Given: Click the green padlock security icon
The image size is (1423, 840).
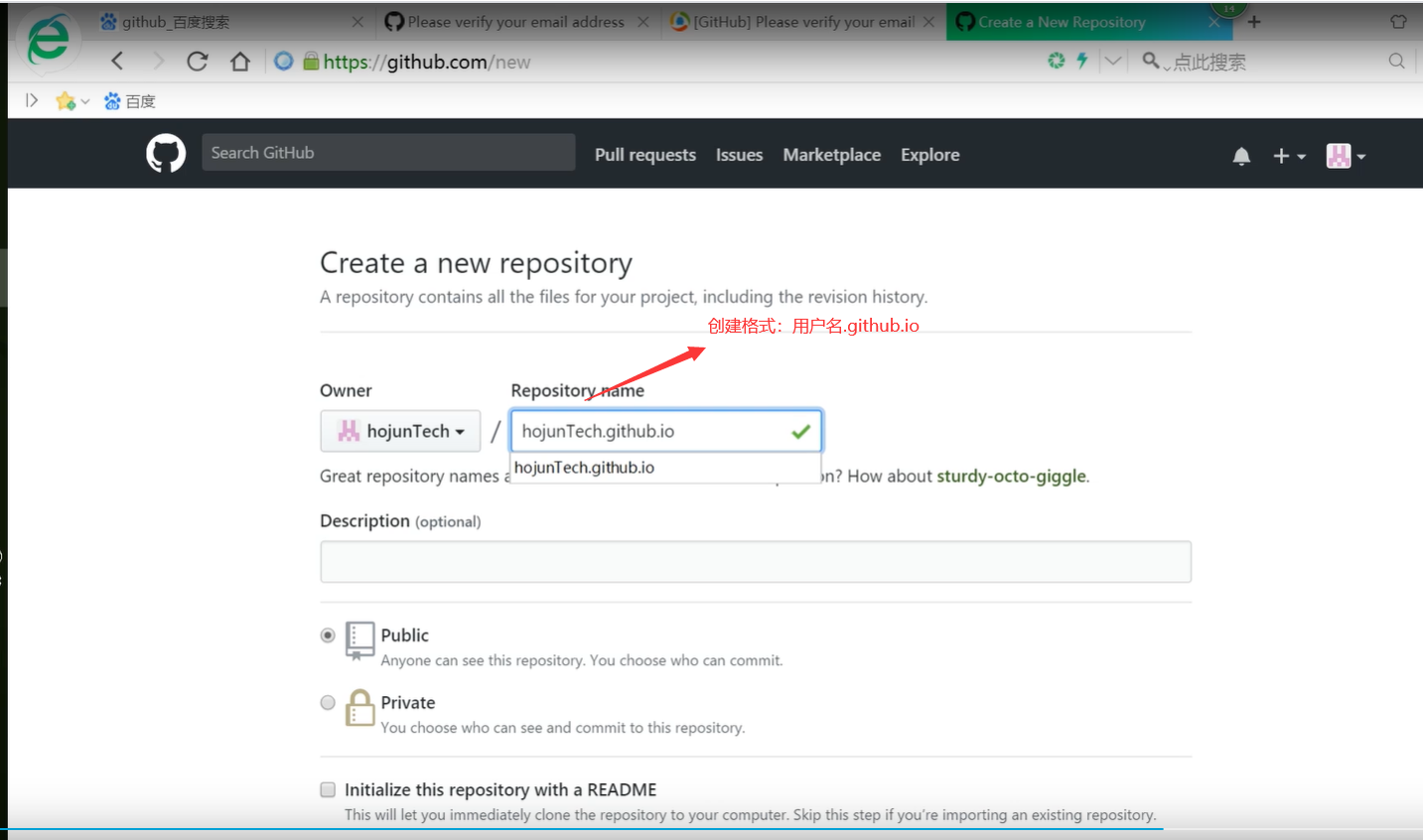Looking at the screenshot, I should 311,62.
